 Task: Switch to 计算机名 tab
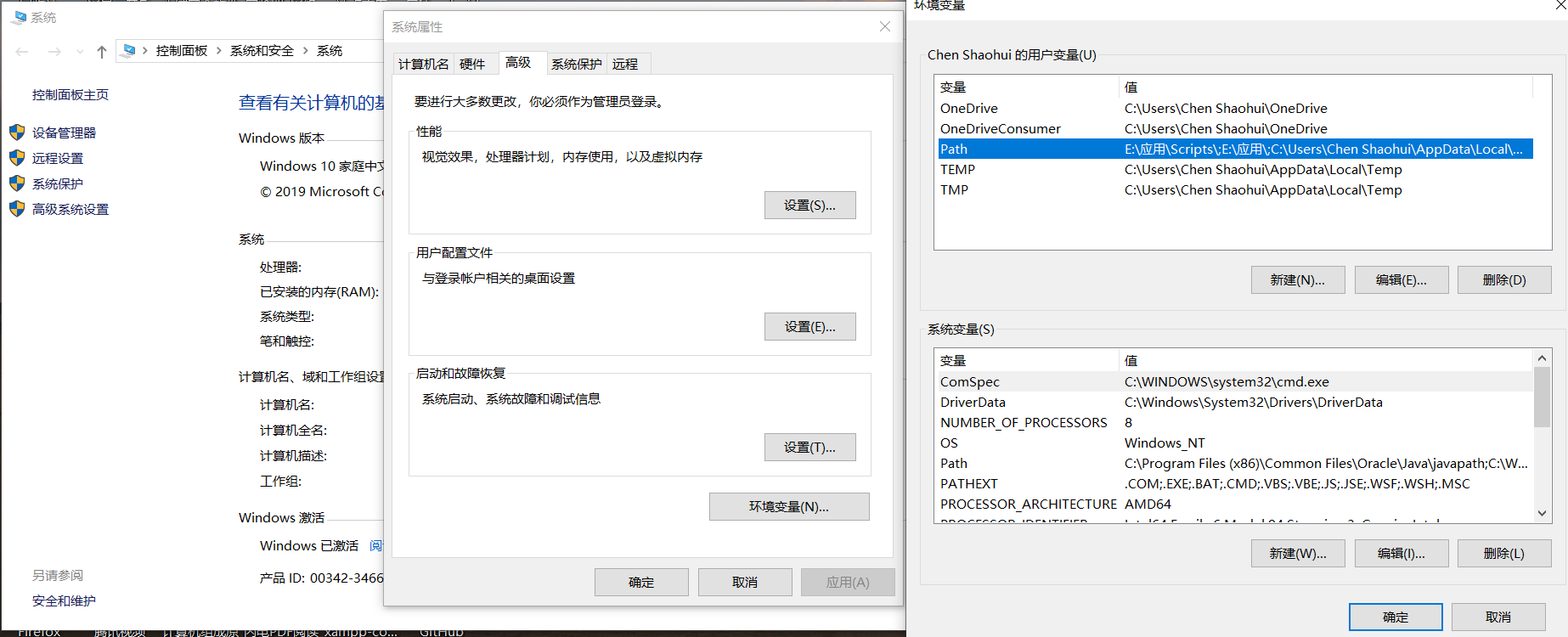pyautogui.click(x=424, y=64)
